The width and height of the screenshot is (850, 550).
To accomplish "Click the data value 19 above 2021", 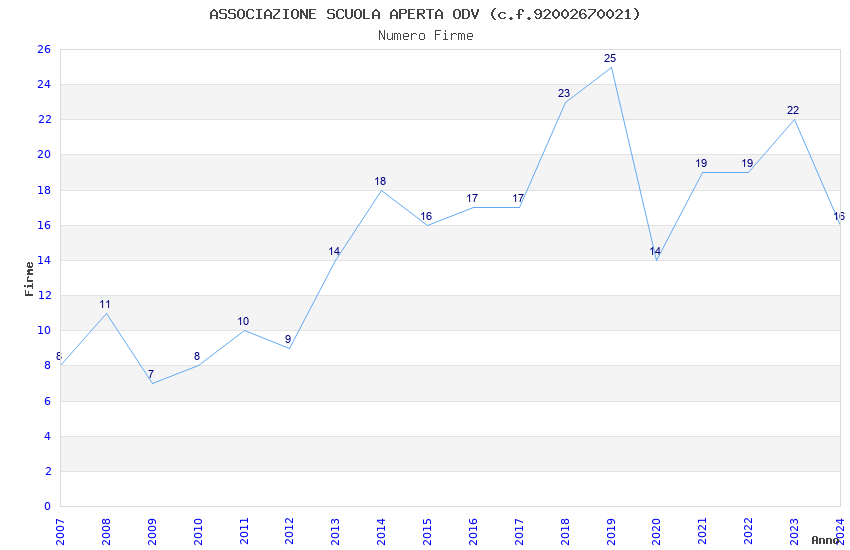I will click(x=701, y=163).
